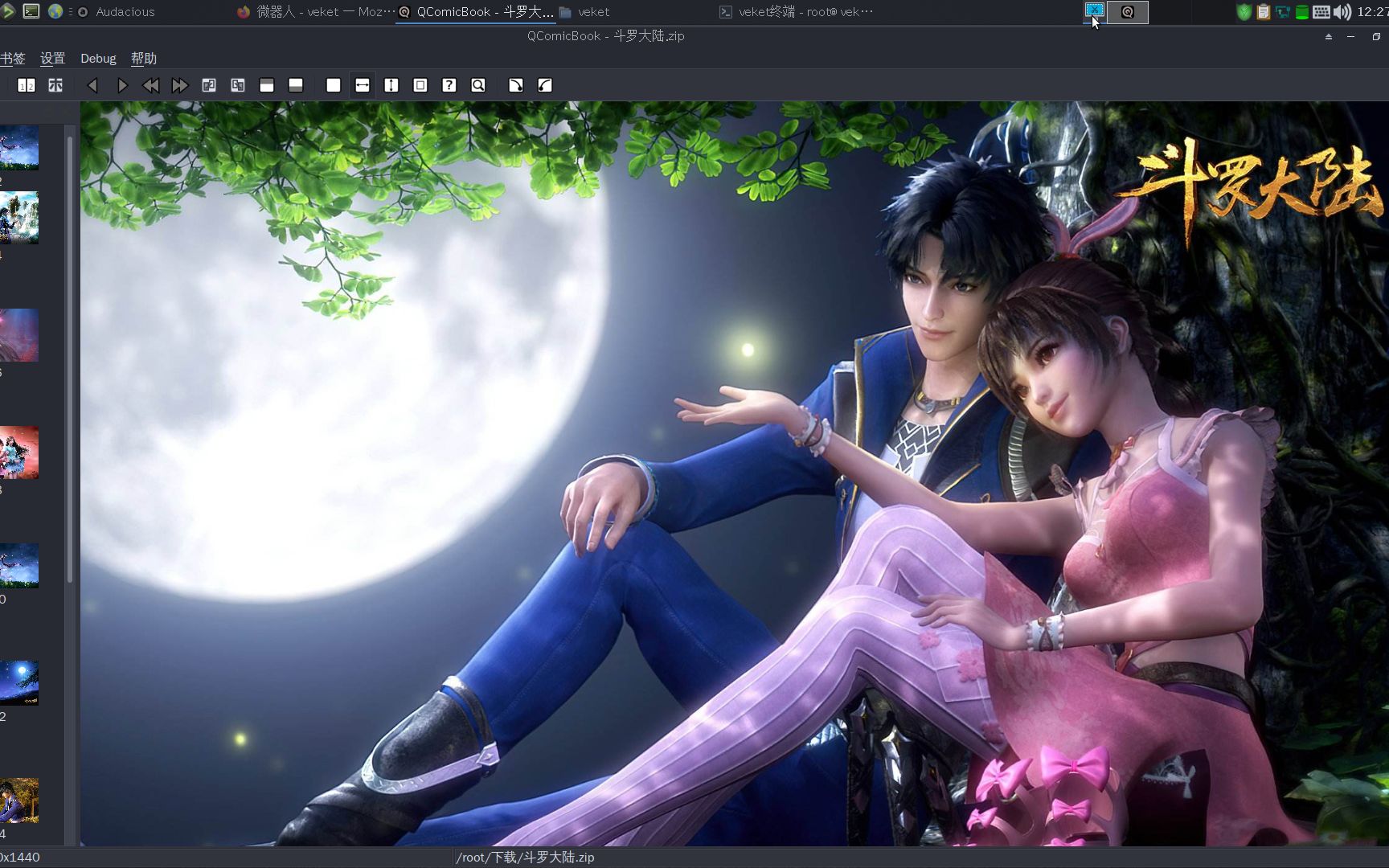Viewport: 1389px width, 868px height.
Task: Click the clock showing 12:27
Action: coord(1372,12)
